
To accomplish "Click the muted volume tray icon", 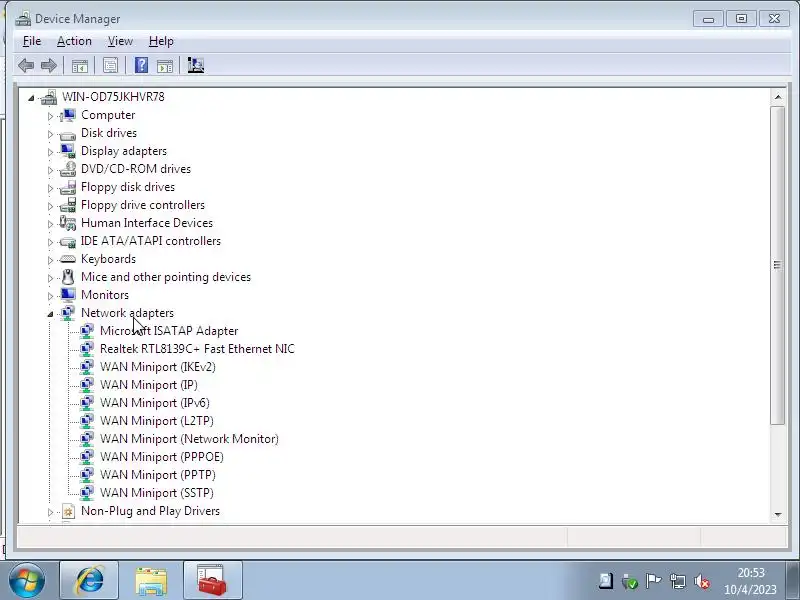I will pyautogui.click(x=702, y=581).
